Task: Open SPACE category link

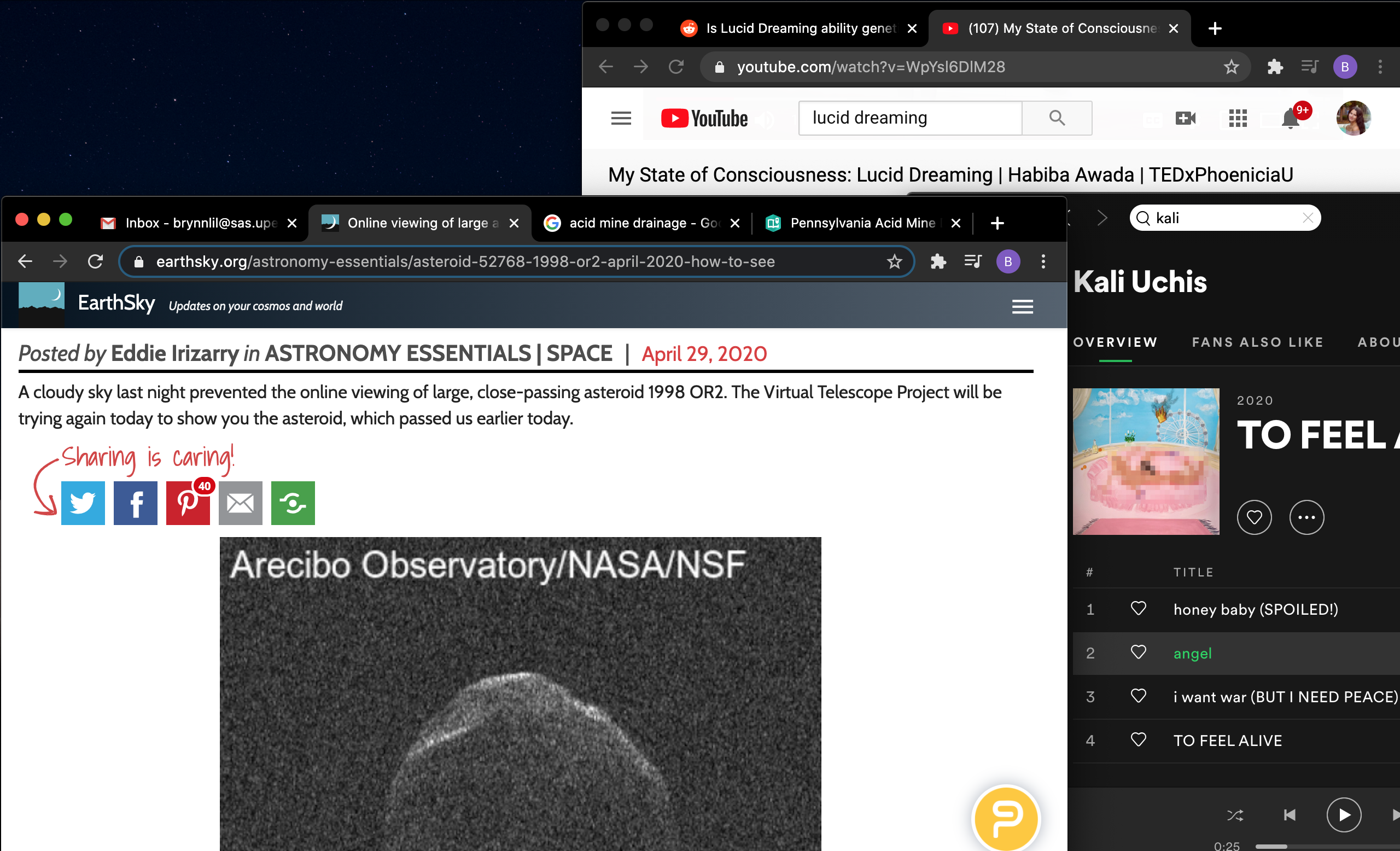Action: (x=580, y=353)
